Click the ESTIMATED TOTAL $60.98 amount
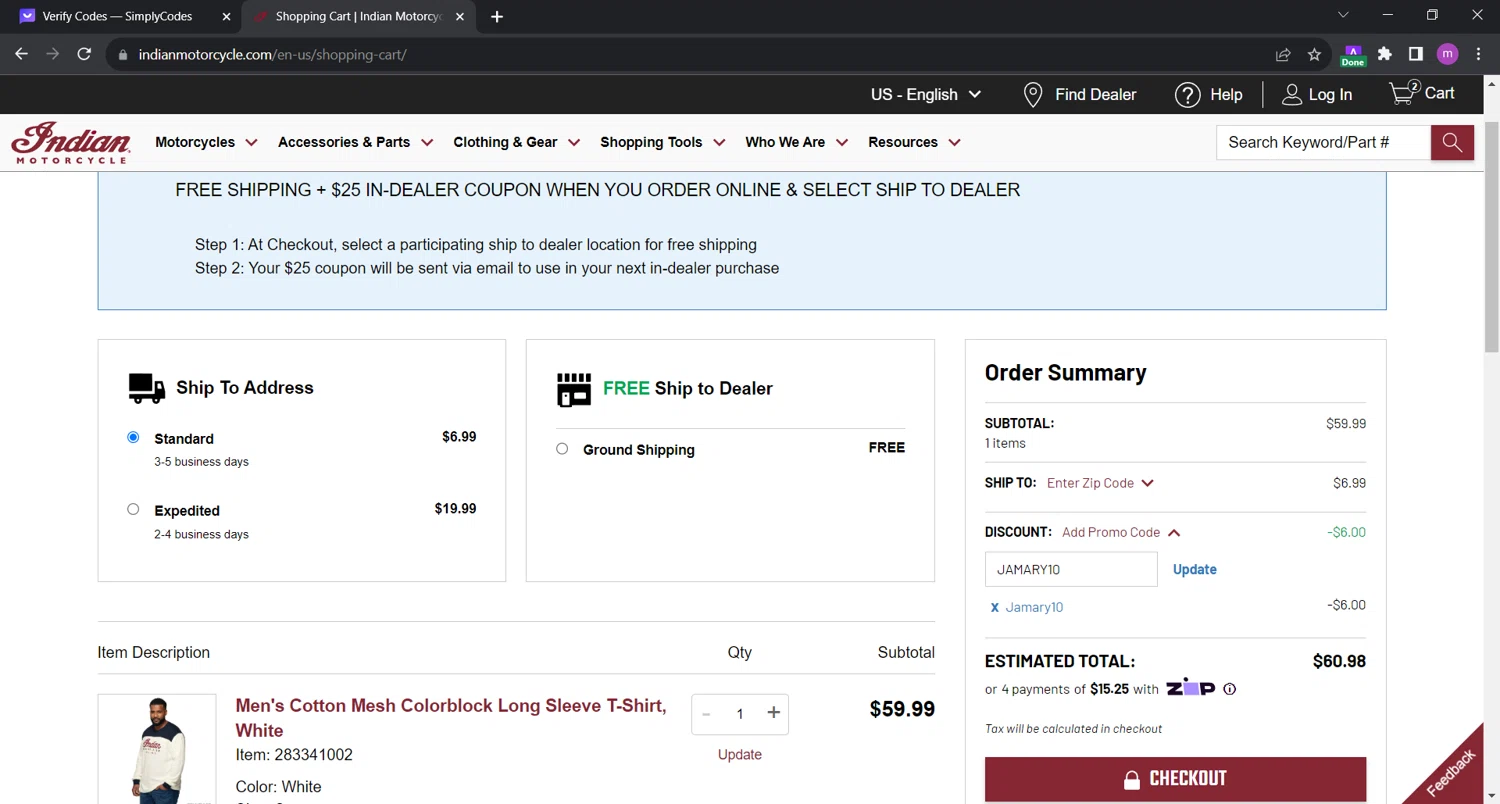 [x=1339, y=661]
